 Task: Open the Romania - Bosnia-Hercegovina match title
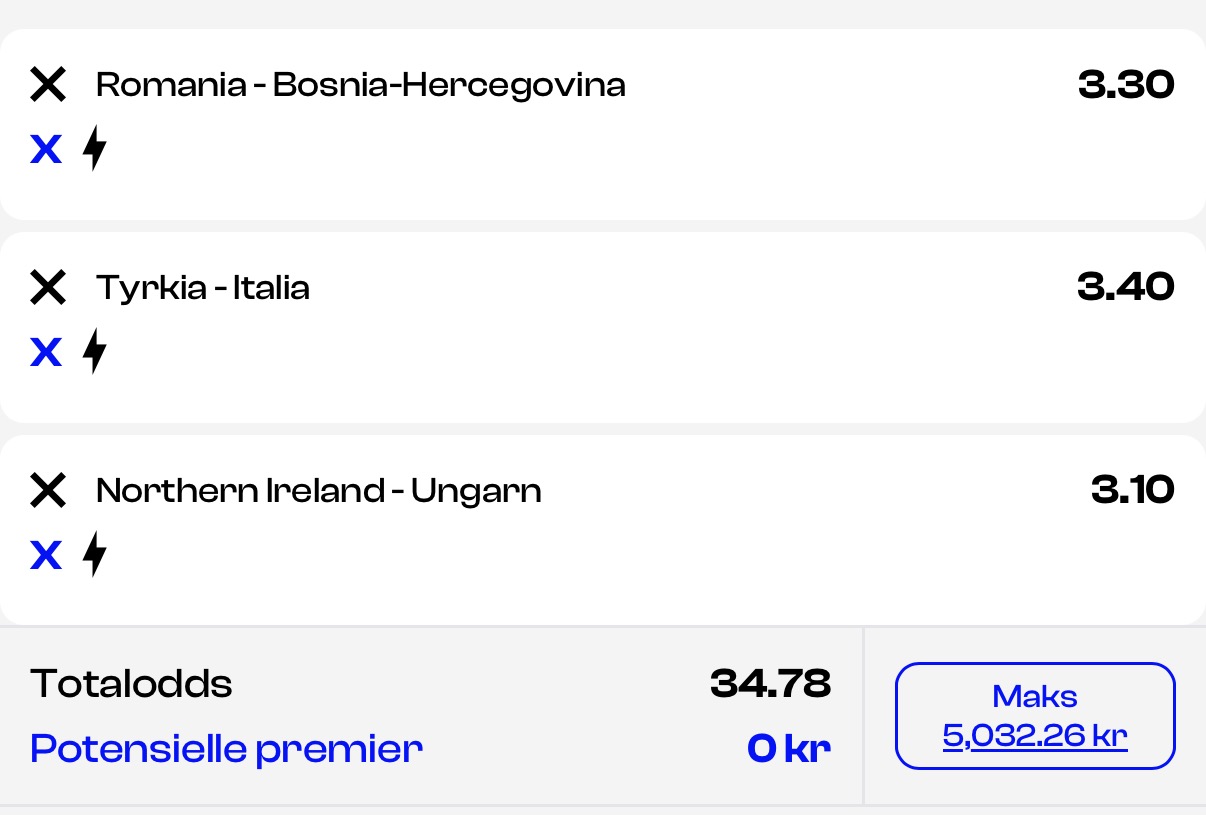point(361,85)
